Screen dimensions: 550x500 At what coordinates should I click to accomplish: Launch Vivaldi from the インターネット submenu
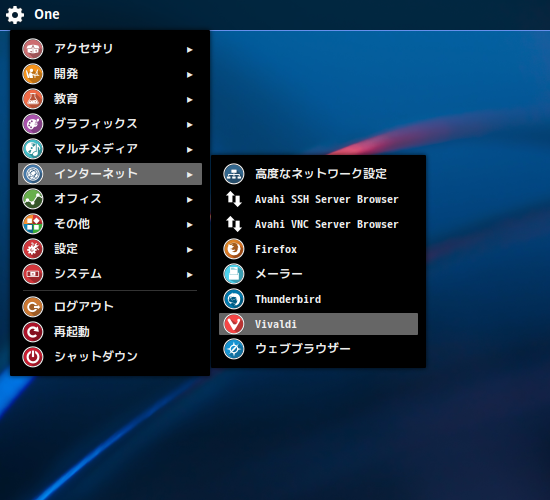tap(318, 324)
